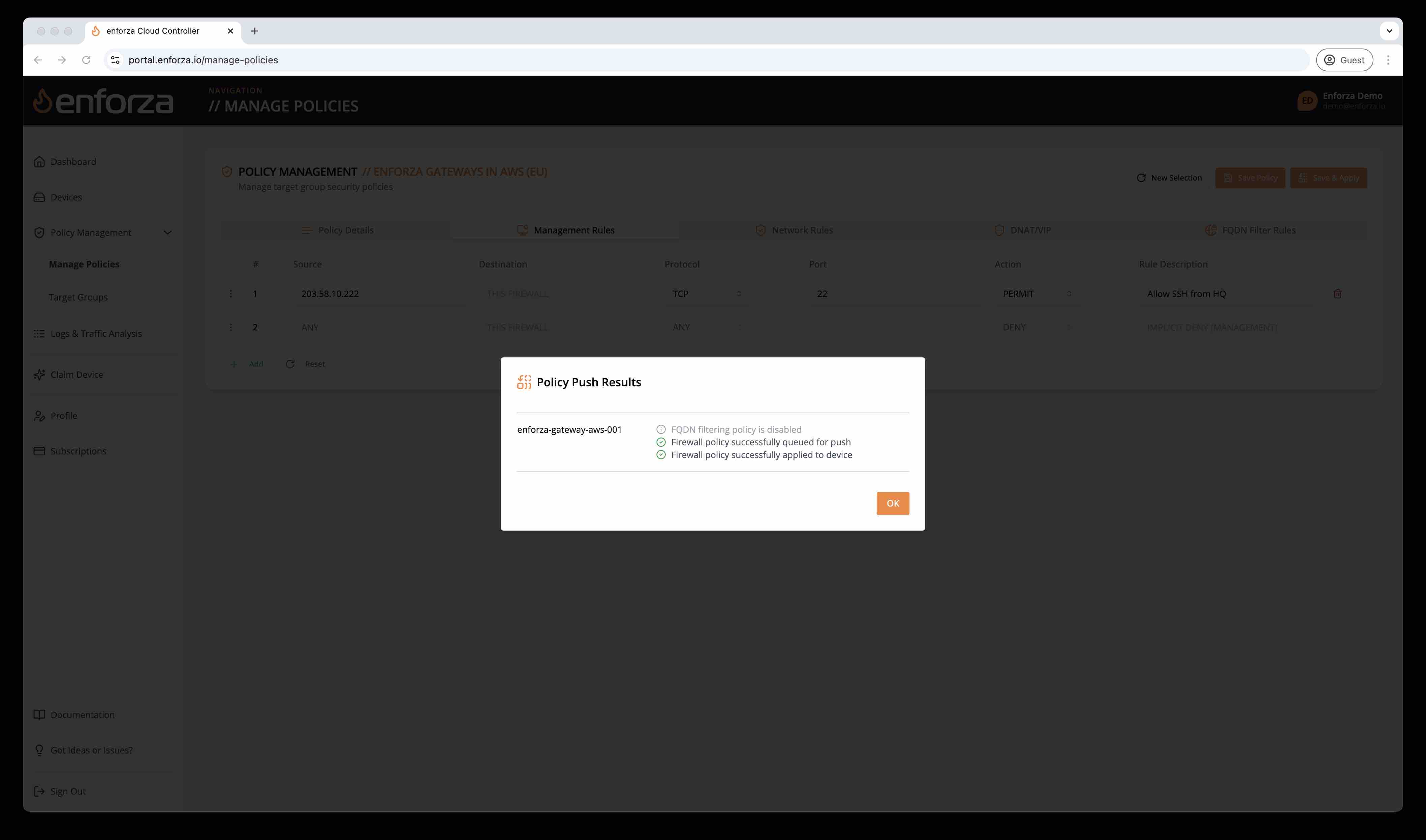Open Manage Policies submenu item
Viewport: 1426px width, 840px height.
click(x=84, y=264)
